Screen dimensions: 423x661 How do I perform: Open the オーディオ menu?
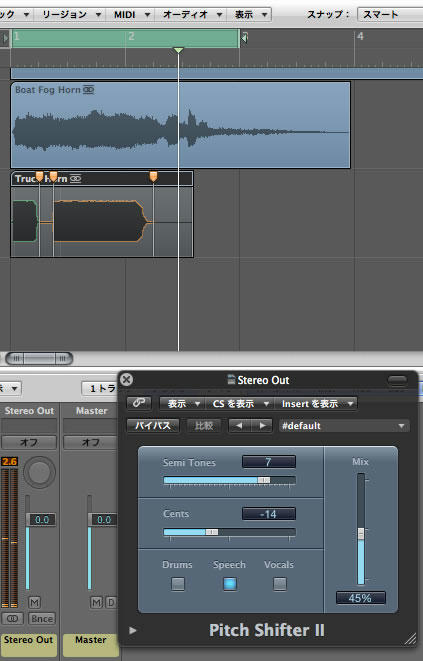click(191, 15)
